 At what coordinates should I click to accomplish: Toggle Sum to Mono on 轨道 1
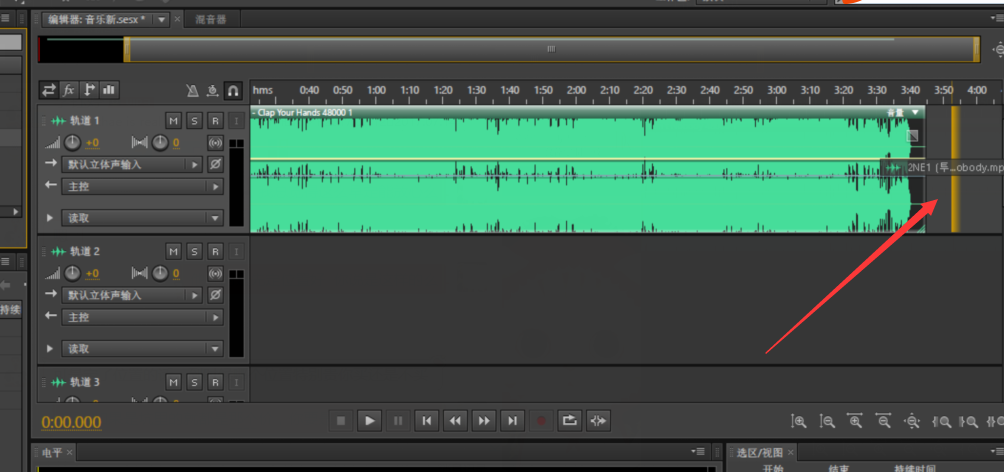[x=216, y=142]
